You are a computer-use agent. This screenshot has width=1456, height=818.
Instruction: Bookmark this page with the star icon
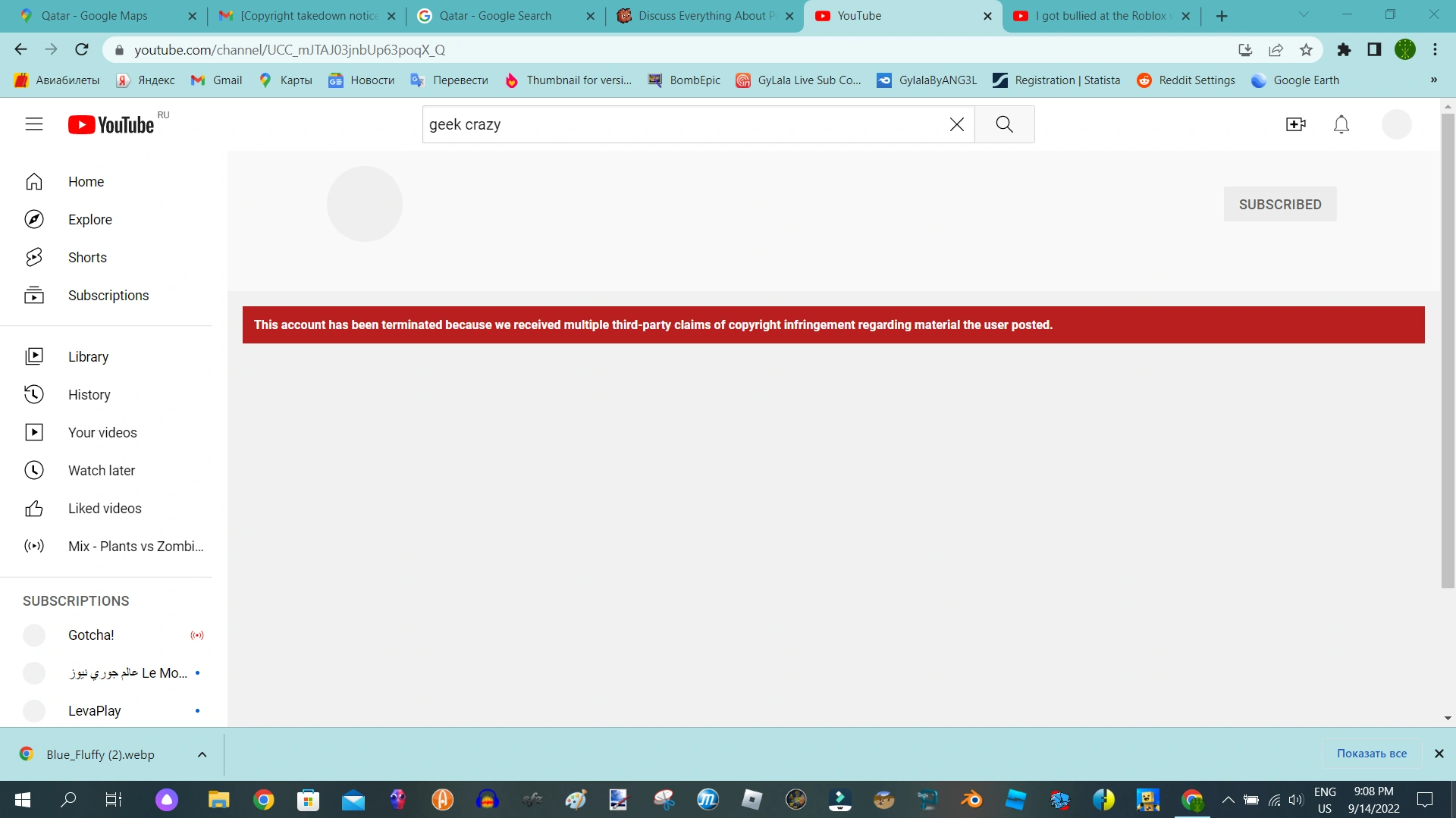pyautogui.click(x=1306, y=49)
